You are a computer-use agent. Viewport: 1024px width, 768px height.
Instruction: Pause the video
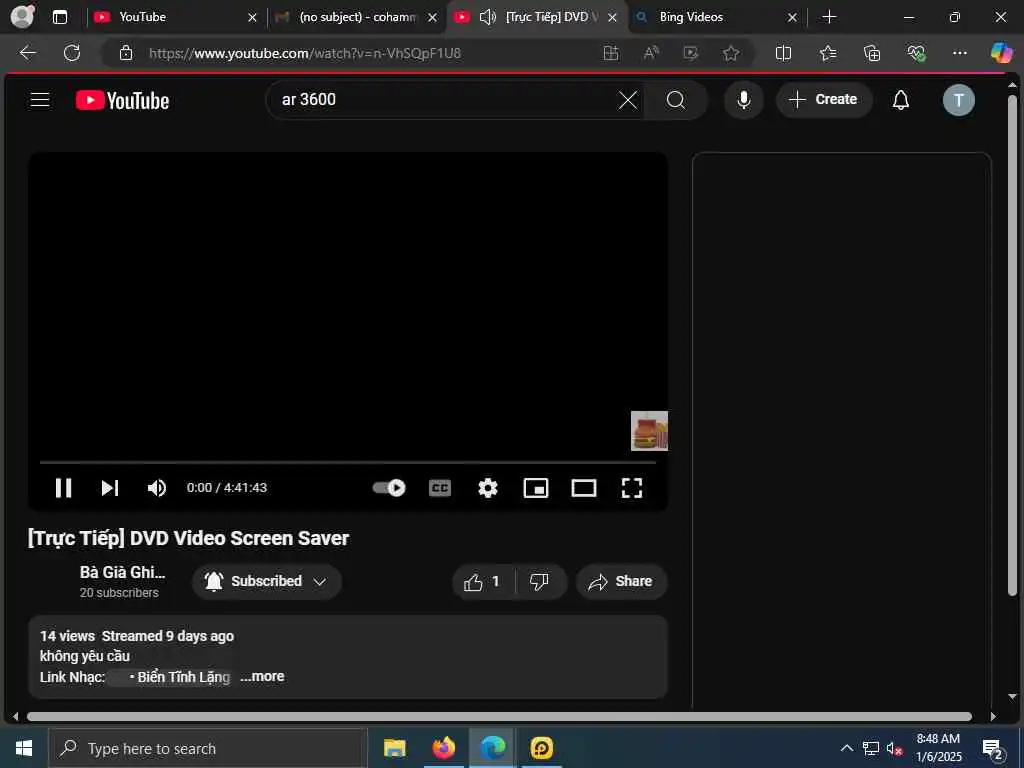[x=63, y=488]
